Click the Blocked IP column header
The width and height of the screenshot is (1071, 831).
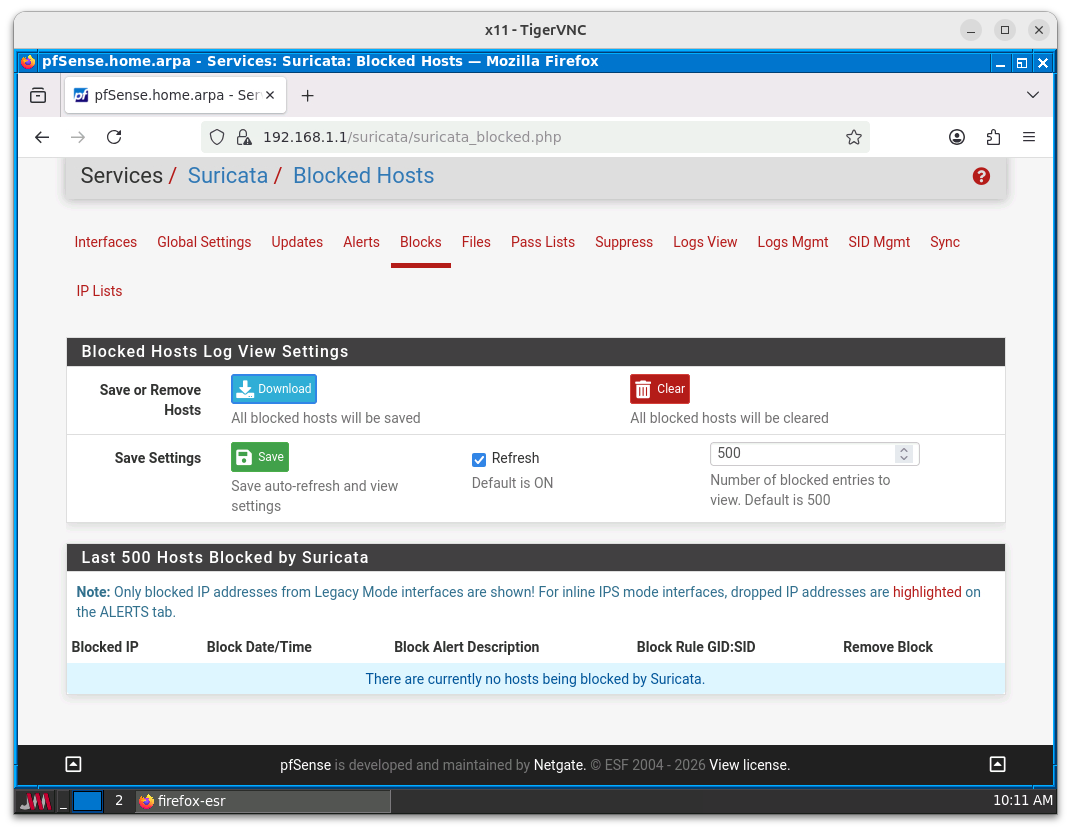click(105, 647)
